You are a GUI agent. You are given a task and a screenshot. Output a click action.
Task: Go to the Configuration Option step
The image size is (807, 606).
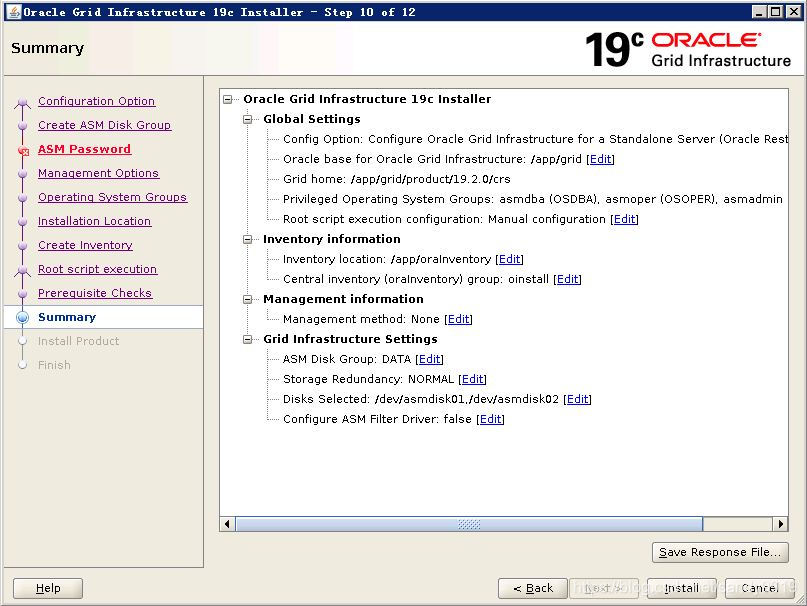coord(96,101)
